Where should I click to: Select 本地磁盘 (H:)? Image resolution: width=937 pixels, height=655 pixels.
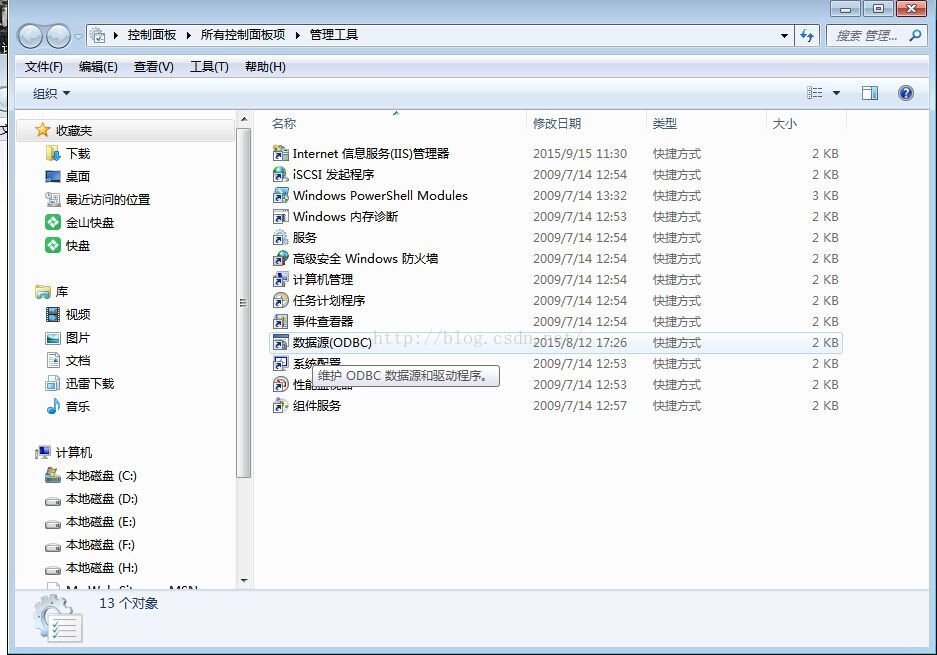click(x=92, y=568)
